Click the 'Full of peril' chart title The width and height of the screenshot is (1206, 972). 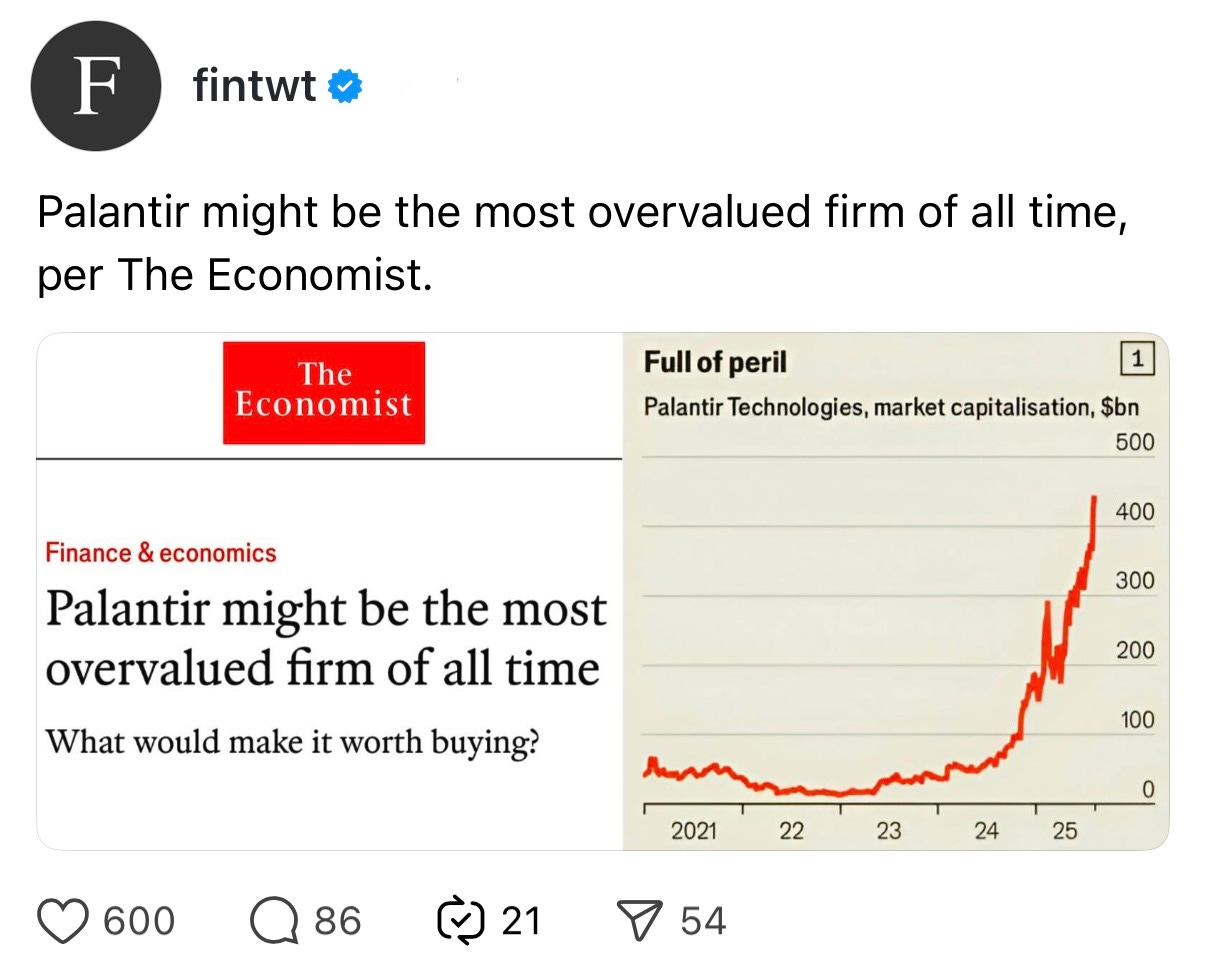click(715, 362)
